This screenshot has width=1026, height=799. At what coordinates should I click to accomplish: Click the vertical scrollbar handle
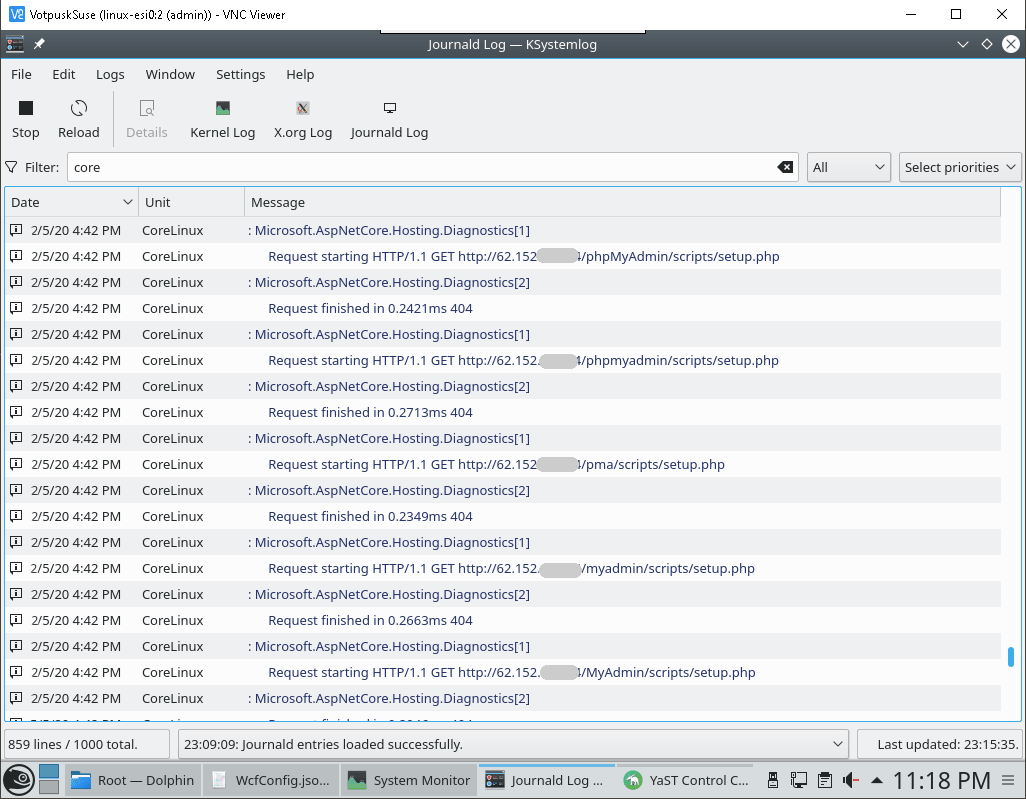(1011, 656)
